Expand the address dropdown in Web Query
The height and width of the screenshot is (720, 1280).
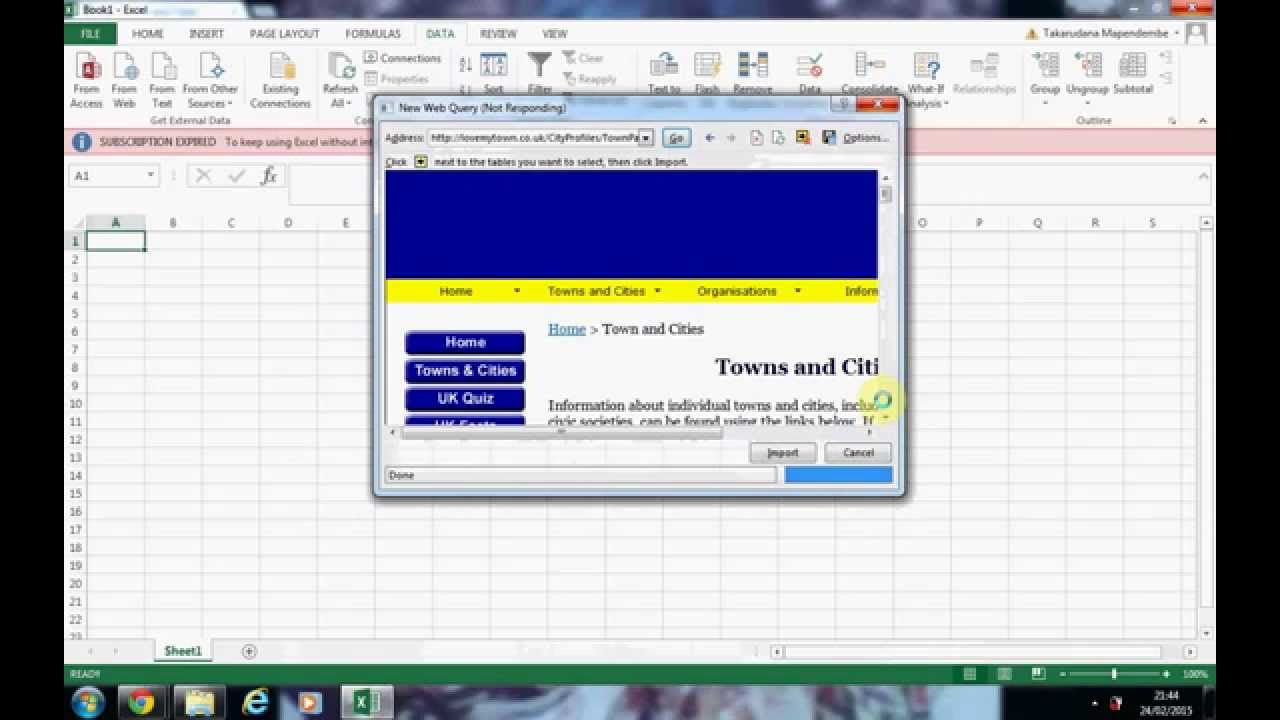click(x=647, y=138)
